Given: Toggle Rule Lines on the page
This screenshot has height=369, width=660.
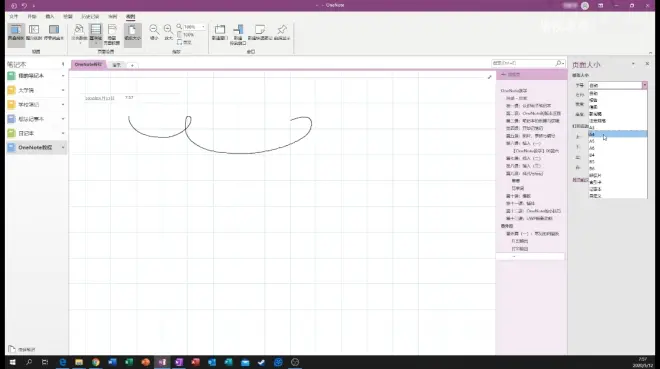Looking at the screenshot, I should (x=96, y=34).
